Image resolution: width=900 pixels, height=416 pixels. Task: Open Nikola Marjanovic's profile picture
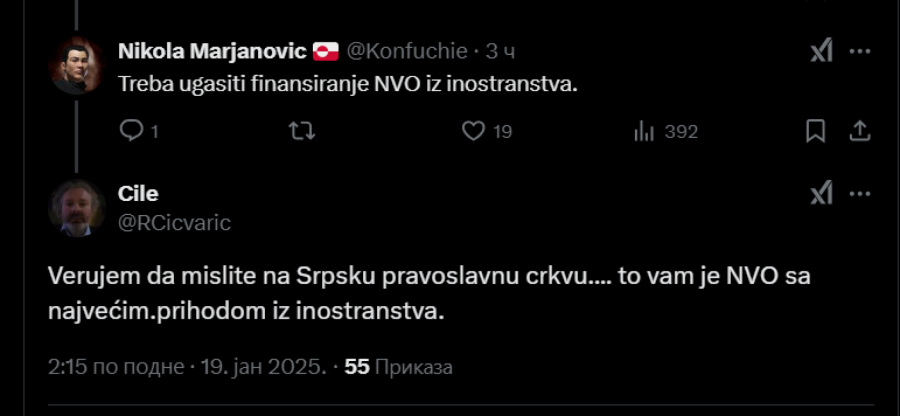[x=77, y=64]
